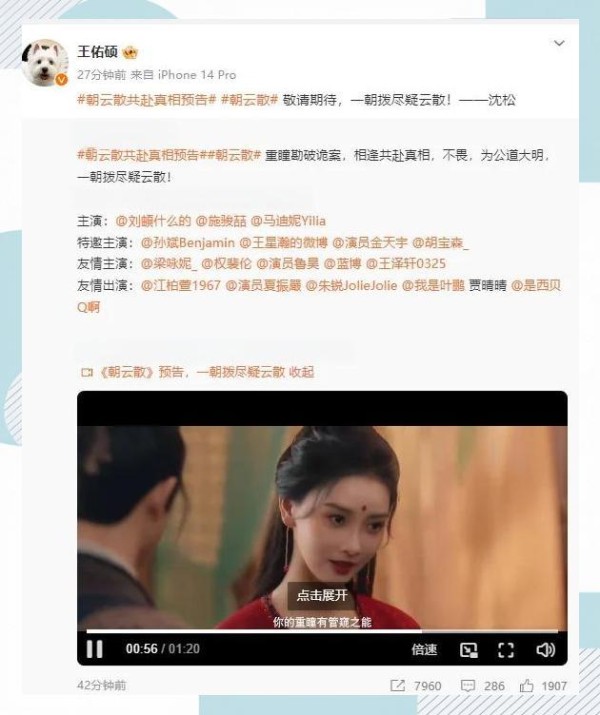The image size is (600, 715).
Task: Mute the video using the speaker icon
Action: pos(545,649)
